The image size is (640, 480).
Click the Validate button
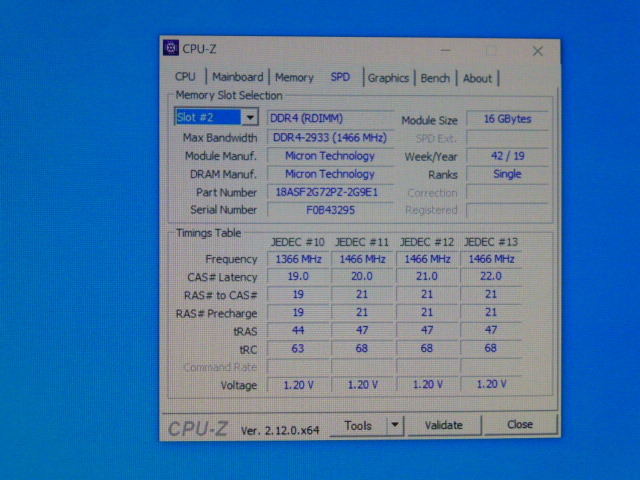pos(444,425)
